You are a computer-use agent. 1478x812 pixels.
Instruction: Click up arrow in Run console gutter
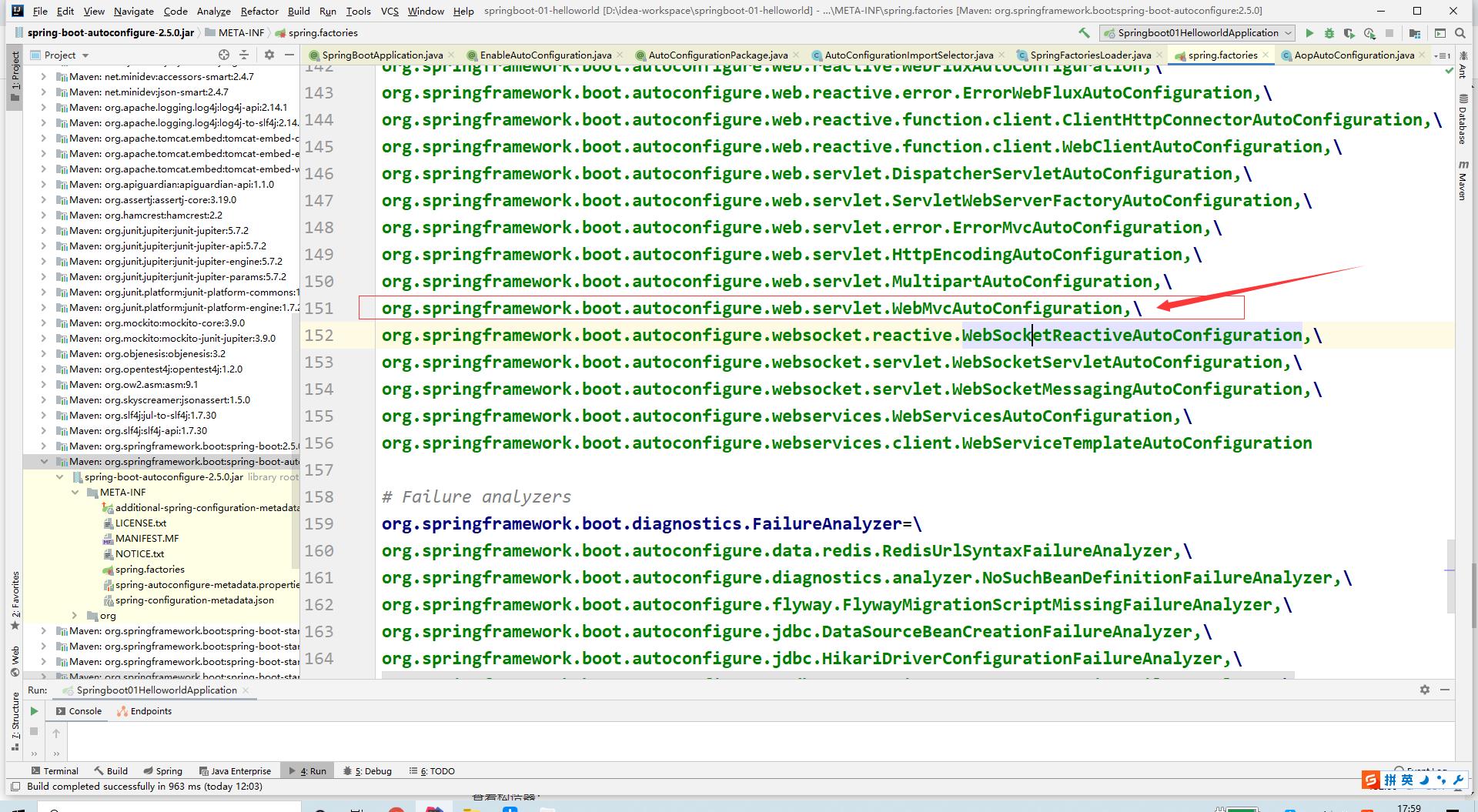tap(56, 733)
